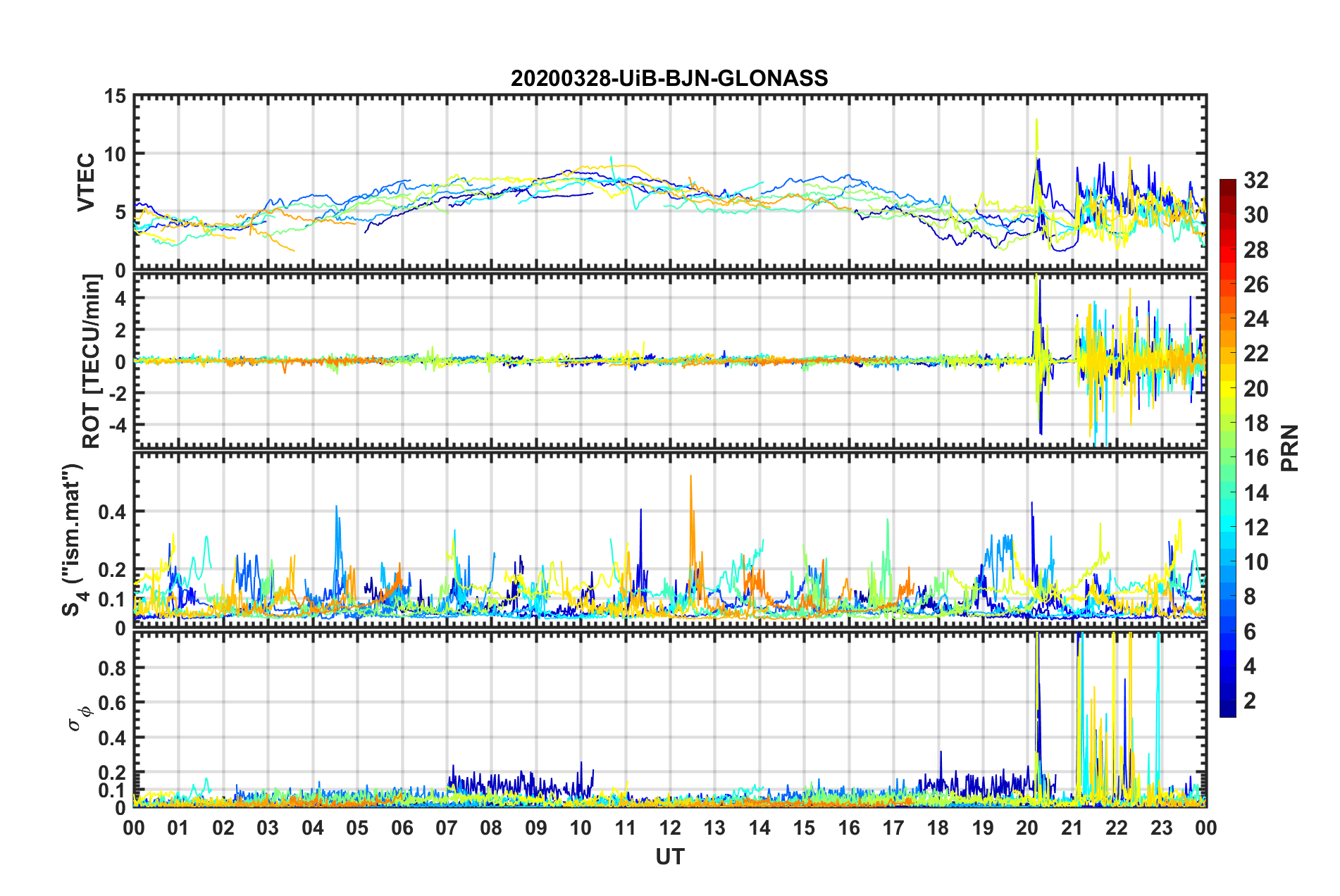Click the ROT [TECU/min] axis label
The height and width of the screenshot is (896, 1340).
pyautogui.click(x=92, y=361)
